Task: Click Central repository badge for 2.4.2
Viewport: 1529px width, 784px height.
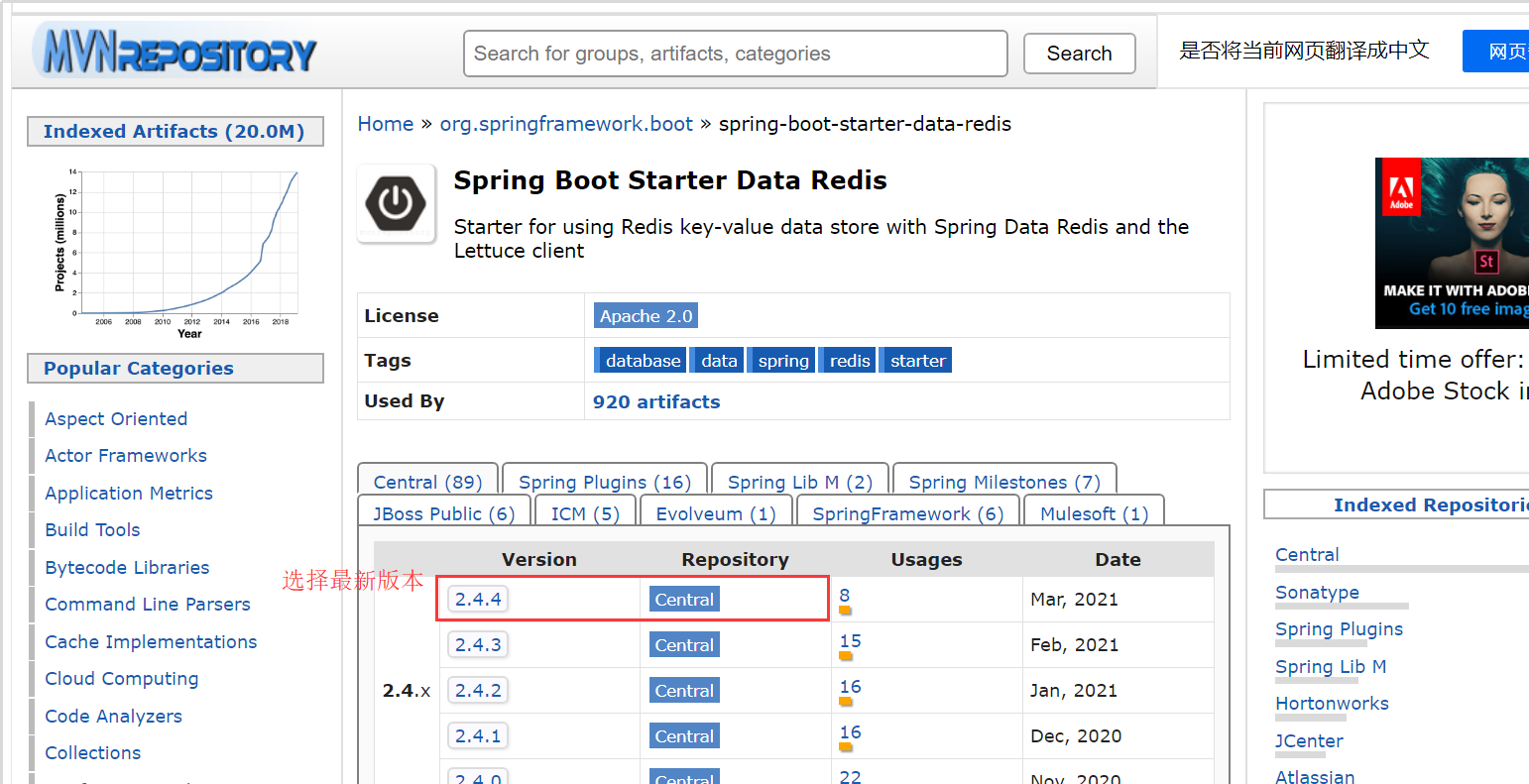Action: [x=684, y=691]
